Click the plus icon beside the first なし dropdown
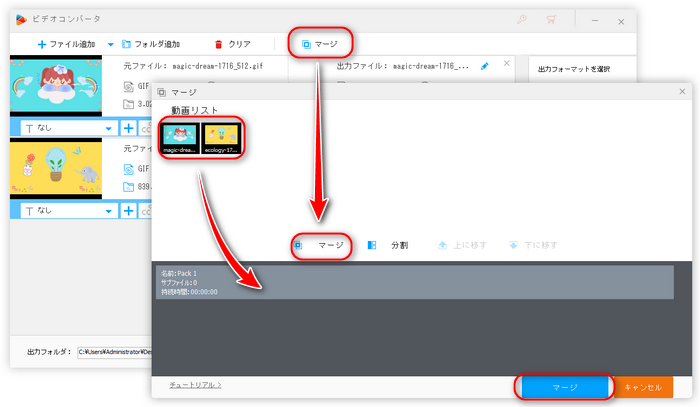The width and height of the screenshot is (700, 407). pyautogui.click(x=129, y=128)
